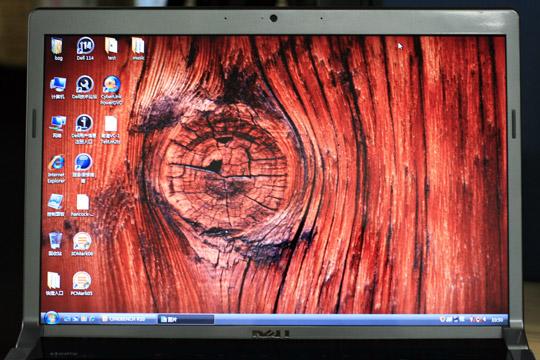This screenshot has height=360, width=540.
Task: Open the Recycle Bin (回收站)
Action: pyautogui.click(x=55, y=244)
